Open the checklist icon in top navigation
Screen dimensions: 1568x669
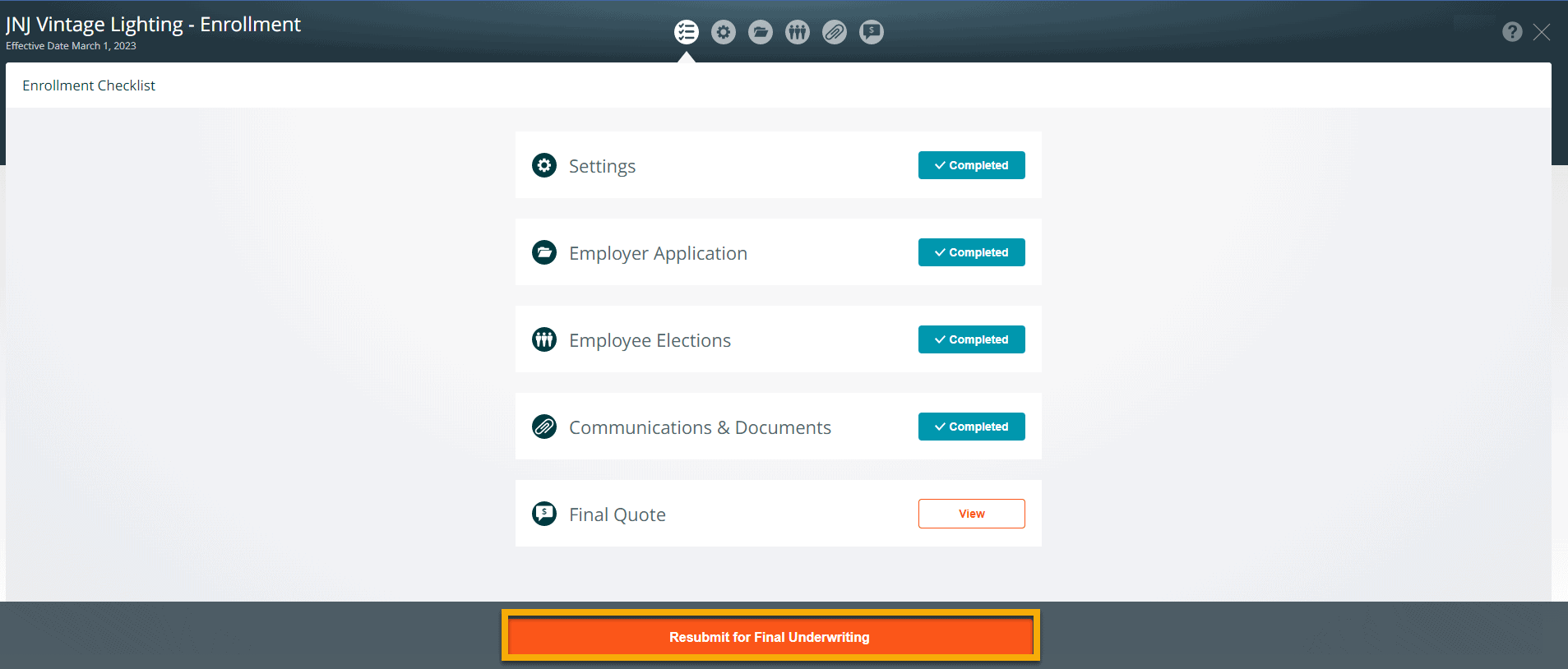(x=687, y=32)
